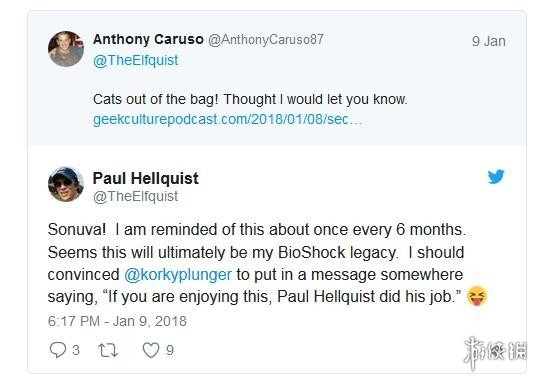Click the @korkyplunger mention

[x=178, y=275]
